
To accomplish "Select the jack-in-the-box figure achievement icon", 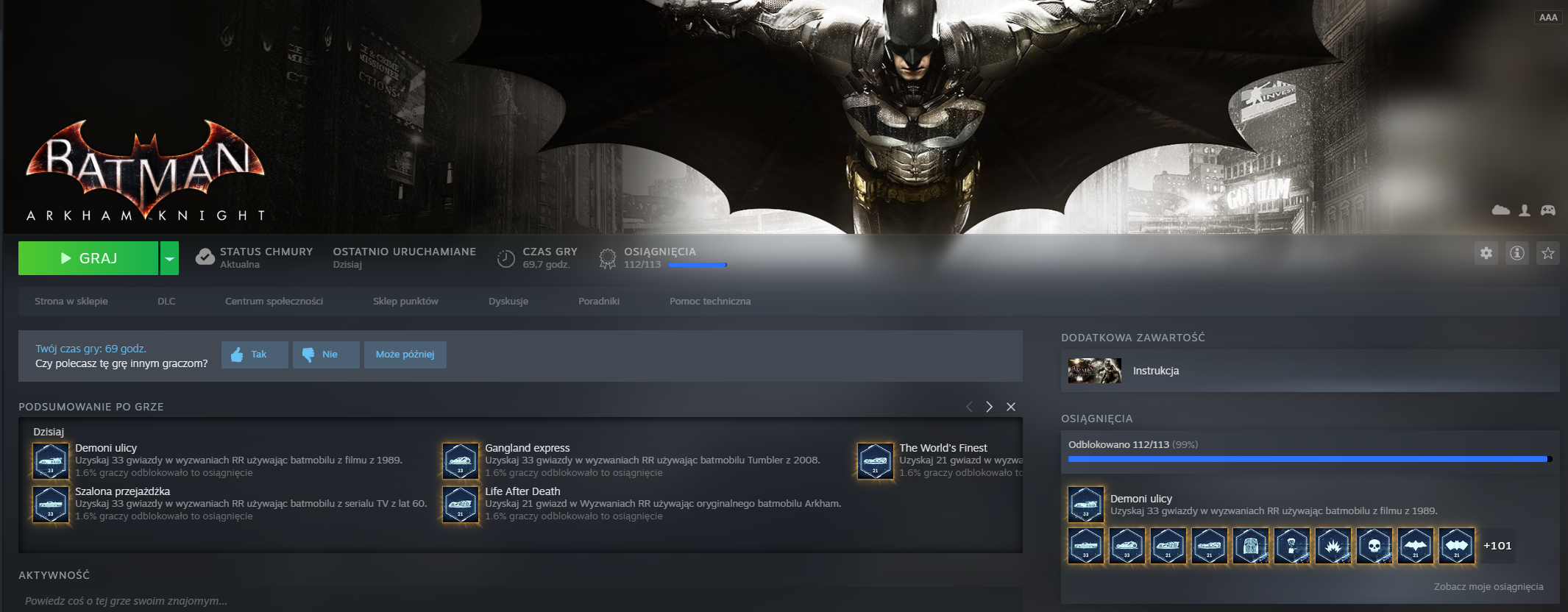I will point(1292,546).
